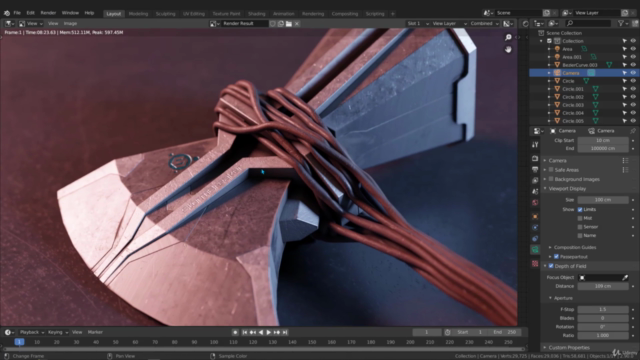
Task: Open the Blender logo menu
Action: (7, 13)
